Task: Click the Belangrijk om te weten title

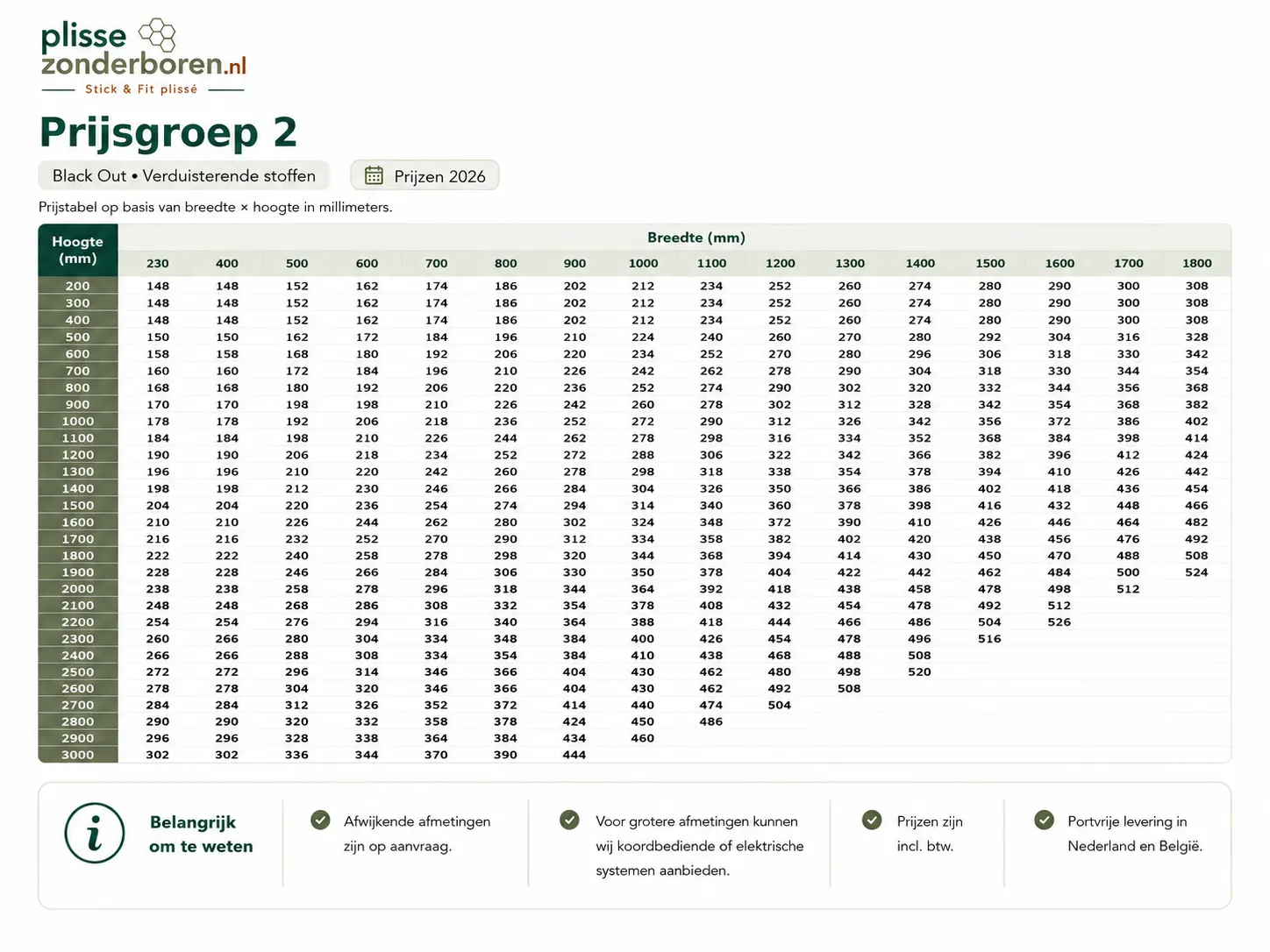Action: point(201,834)
